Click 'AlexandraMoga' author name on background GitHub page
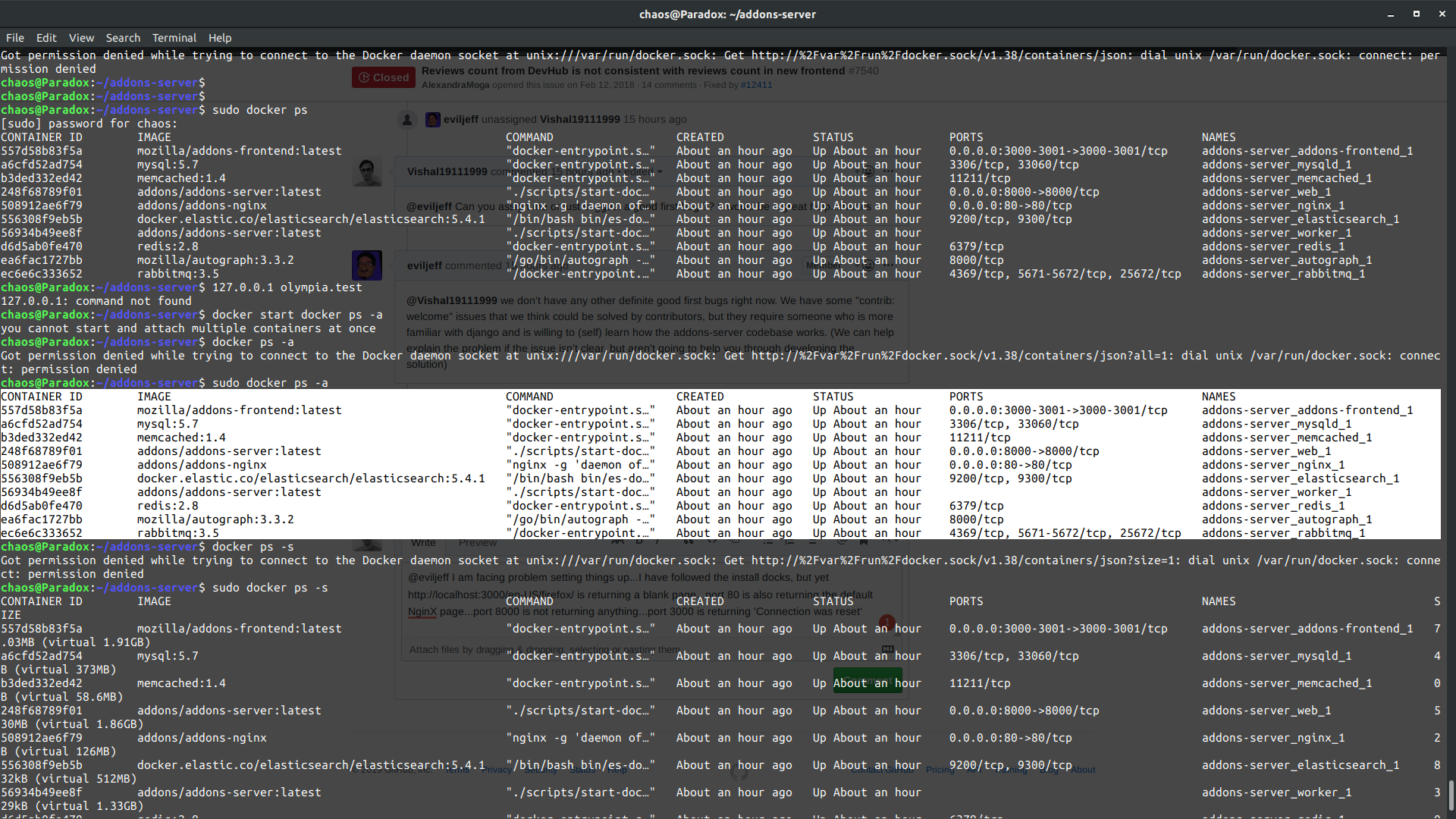Viewport: 1456px width, 819px height. (x=455, y=85)
